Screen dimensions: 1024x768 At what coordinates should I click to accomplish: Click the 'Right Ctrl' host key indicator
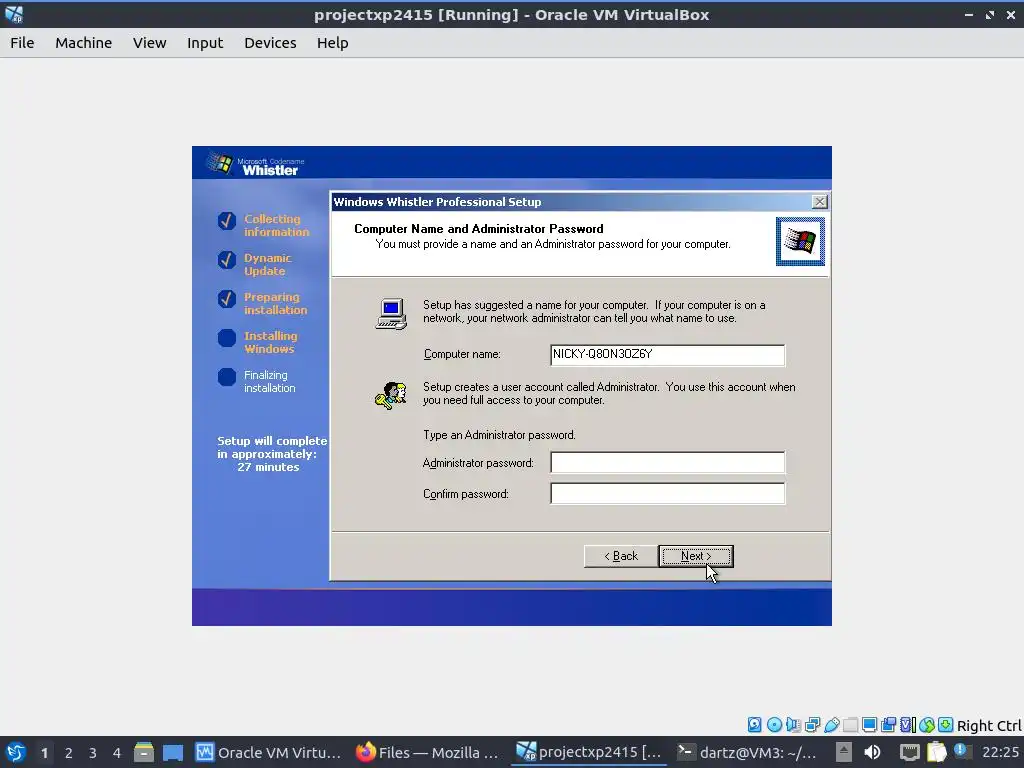(989, 726)
